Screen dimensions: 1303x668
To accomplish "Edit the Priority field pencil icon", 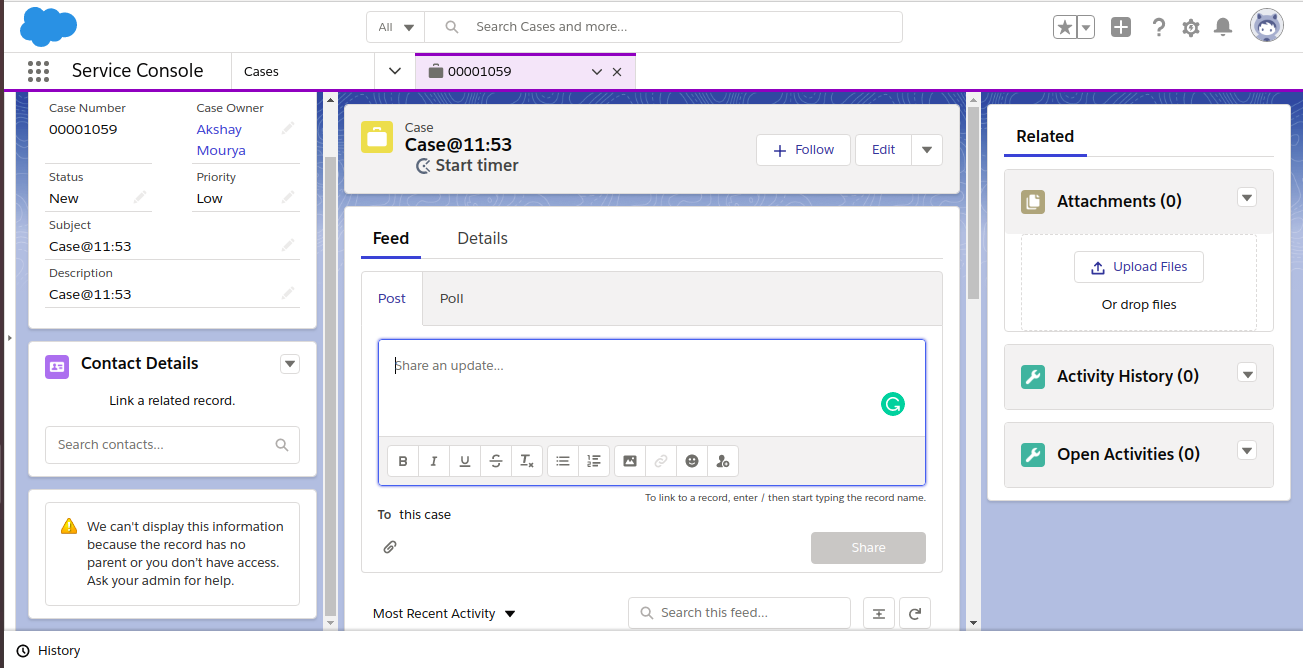I will click(x=288, y=197).
